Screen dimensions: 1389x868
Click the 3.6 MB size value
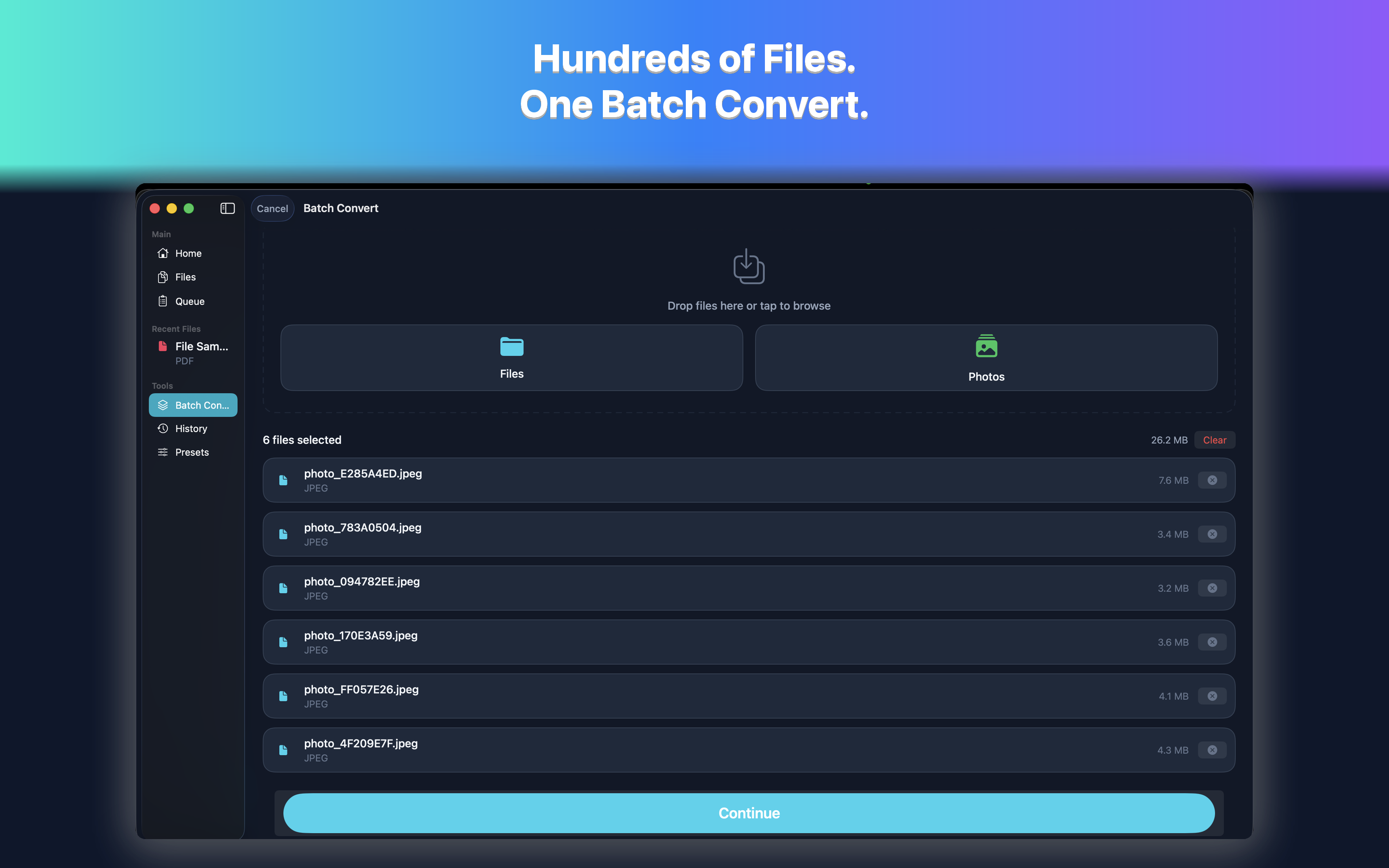click(x=1172, y=642)
